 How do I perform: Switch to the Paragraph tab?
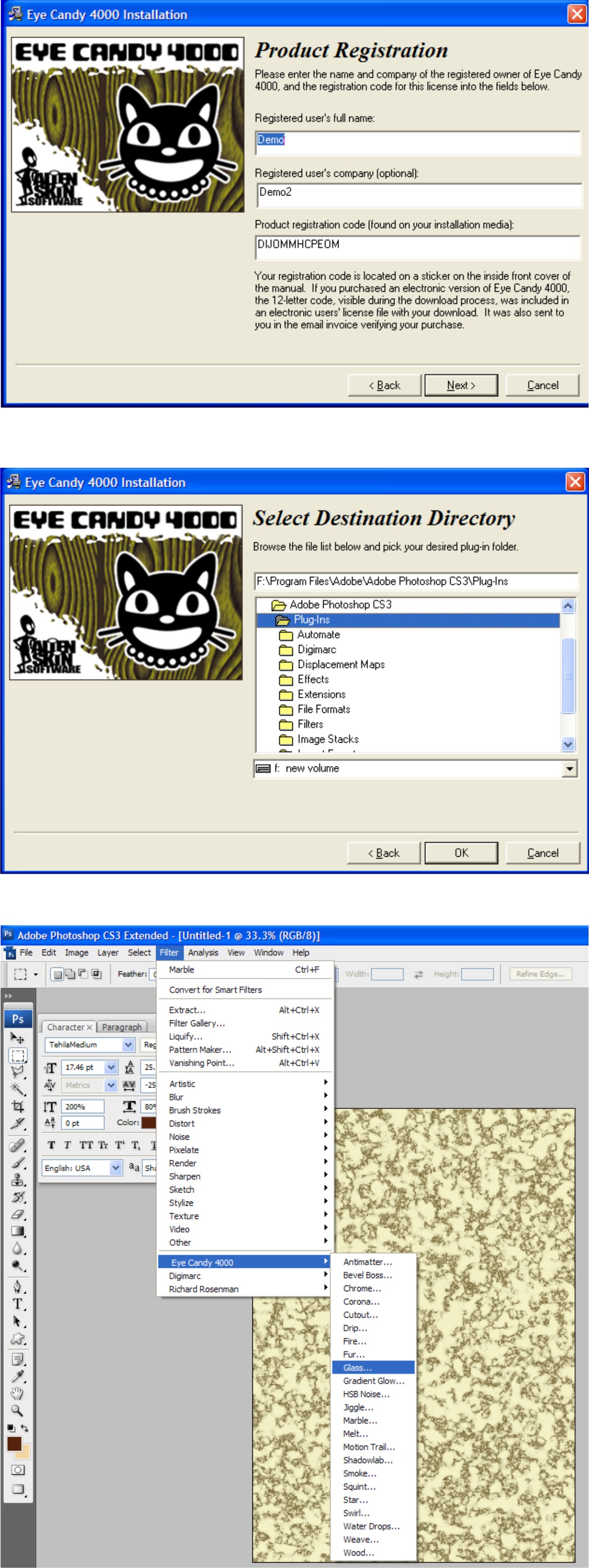(121, 1027)
